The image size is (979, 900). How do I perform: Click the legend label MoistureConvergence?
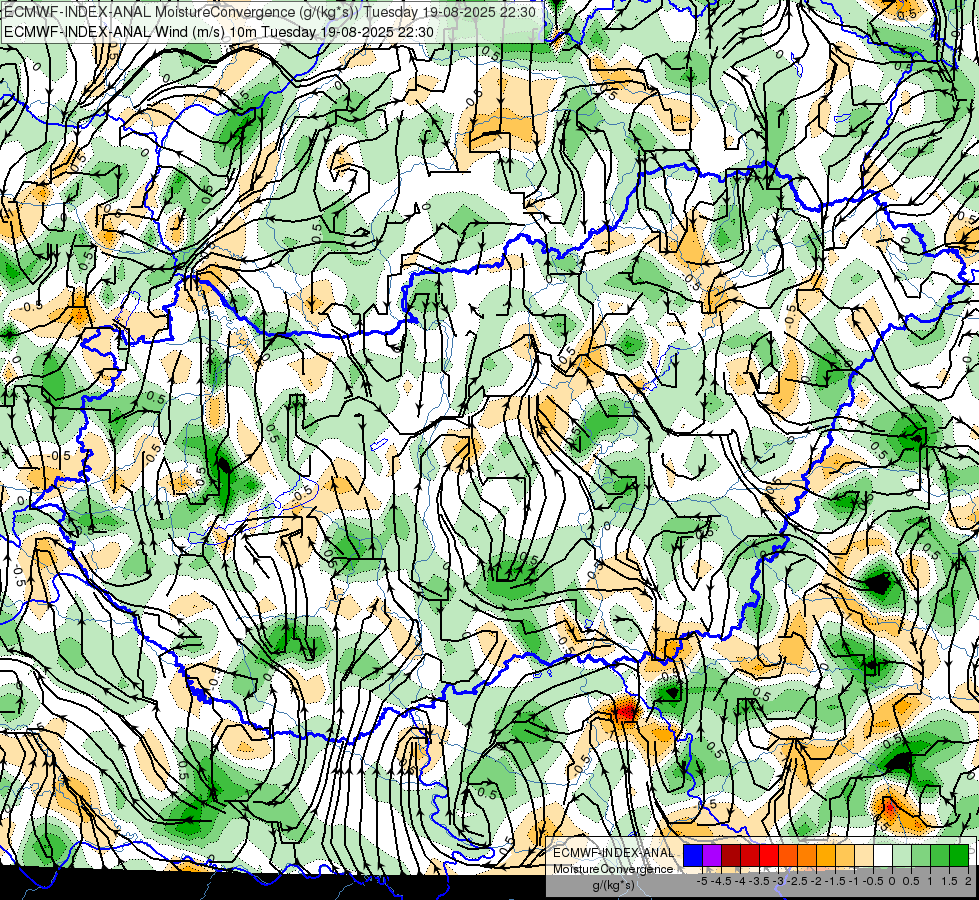point(614,869)
